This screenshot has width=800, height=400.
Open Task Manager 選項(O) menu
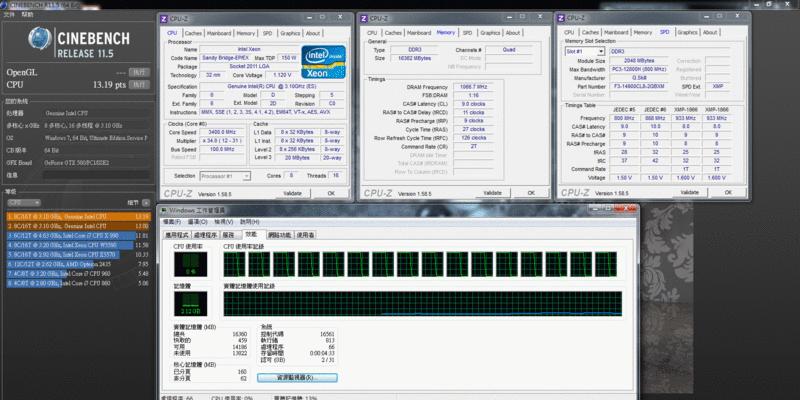(197, 222)
